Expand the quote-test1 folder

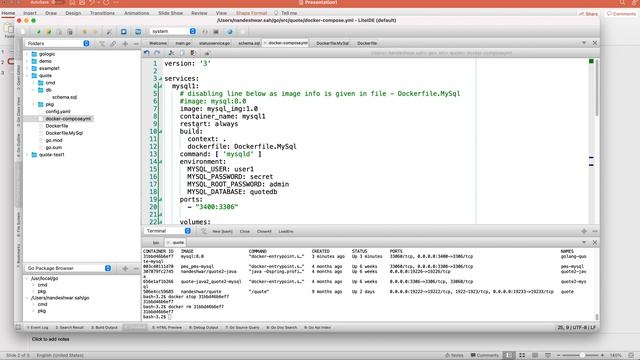pos(27,155)
